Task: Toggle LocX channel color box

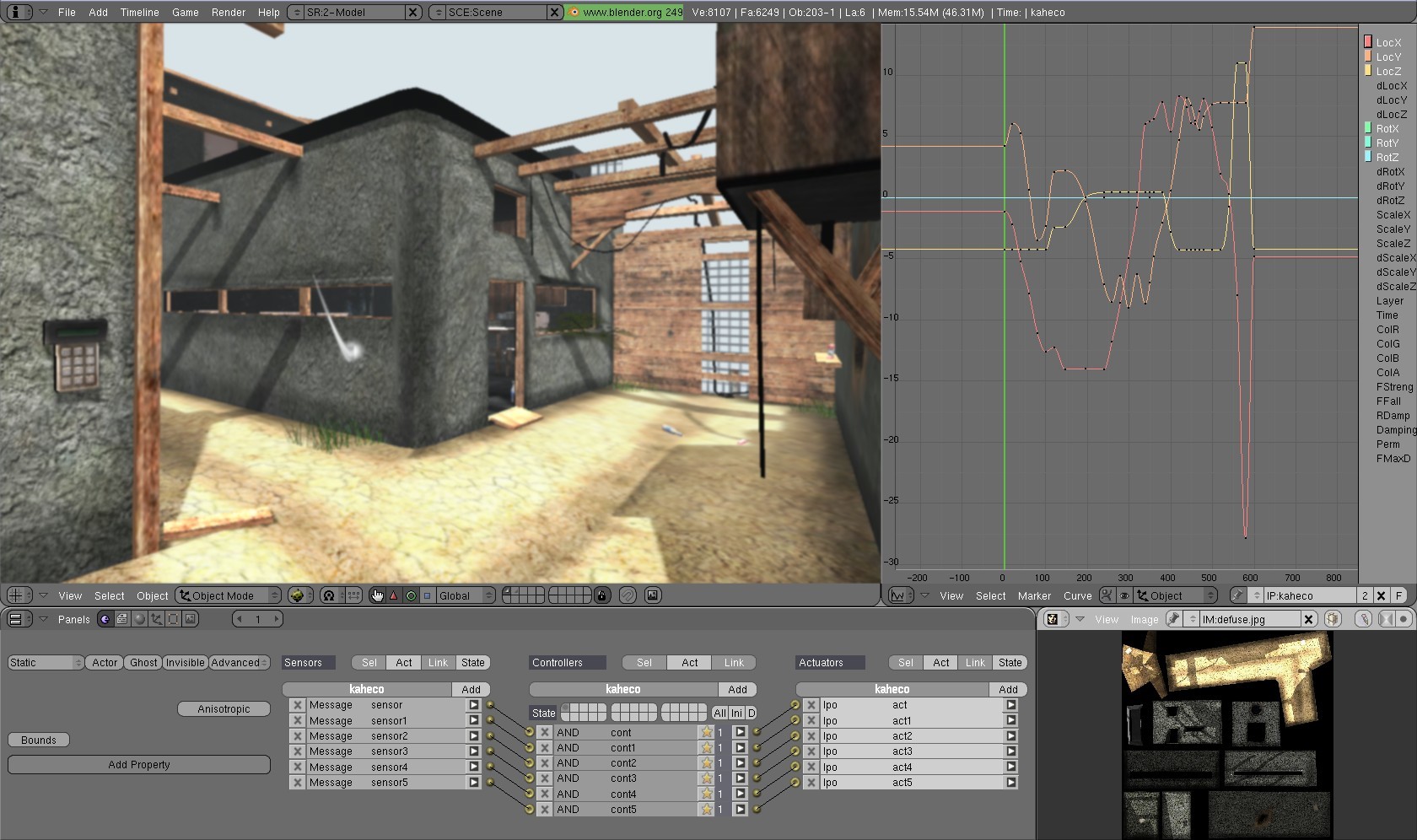Action: coord(1367,42)
